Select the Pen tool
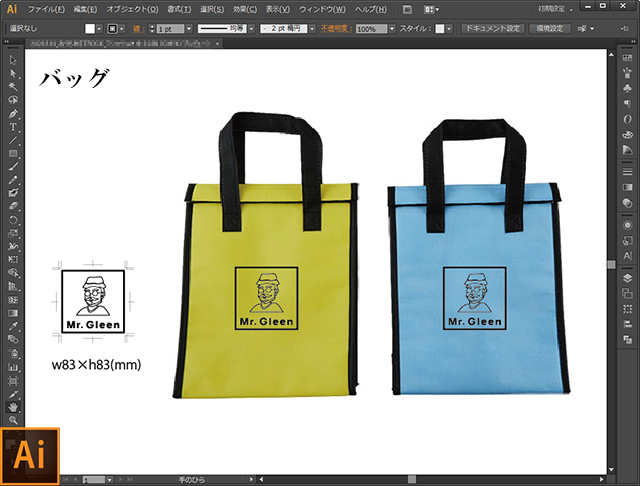Screen dimensions: 640x486 (x=13, y=114)
